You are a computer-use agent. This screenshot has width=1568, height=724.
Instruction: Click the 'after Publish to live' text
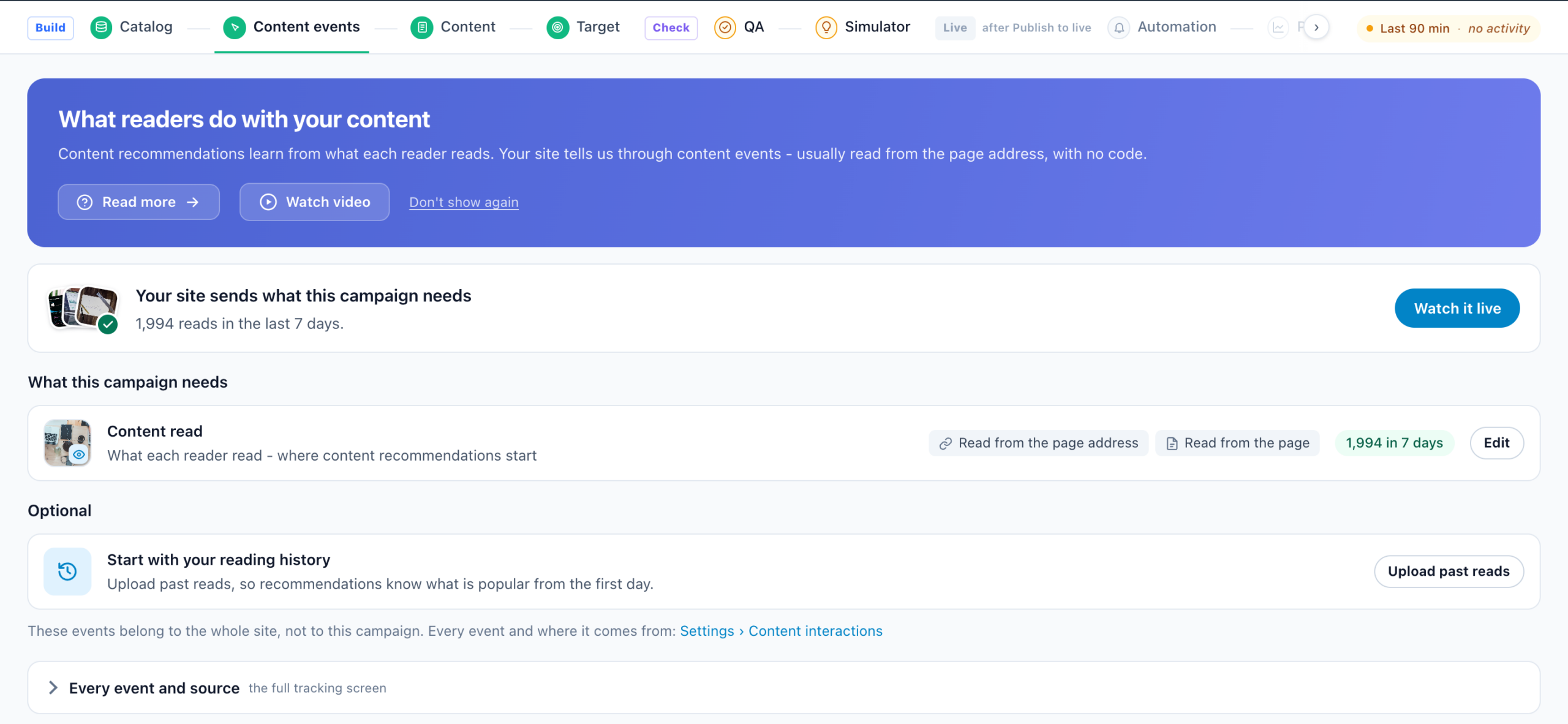pos(1036,28)
